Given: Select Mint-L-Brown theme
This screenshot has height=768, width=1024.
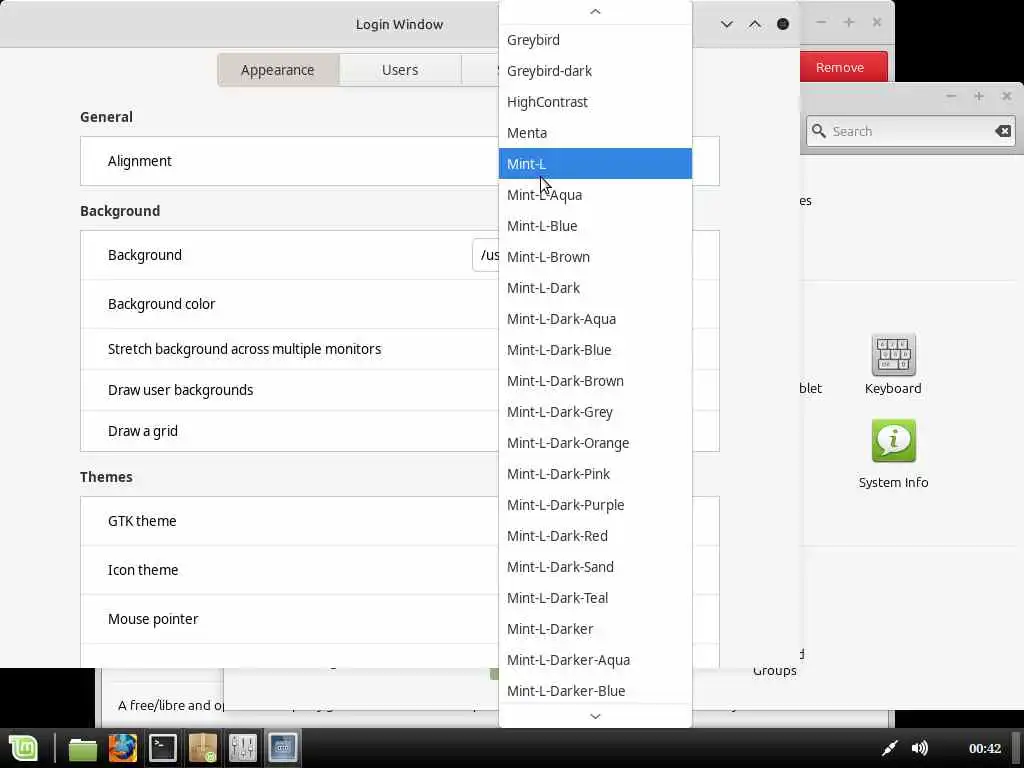Looking at the screenshot, I should (x=595, y=257).
